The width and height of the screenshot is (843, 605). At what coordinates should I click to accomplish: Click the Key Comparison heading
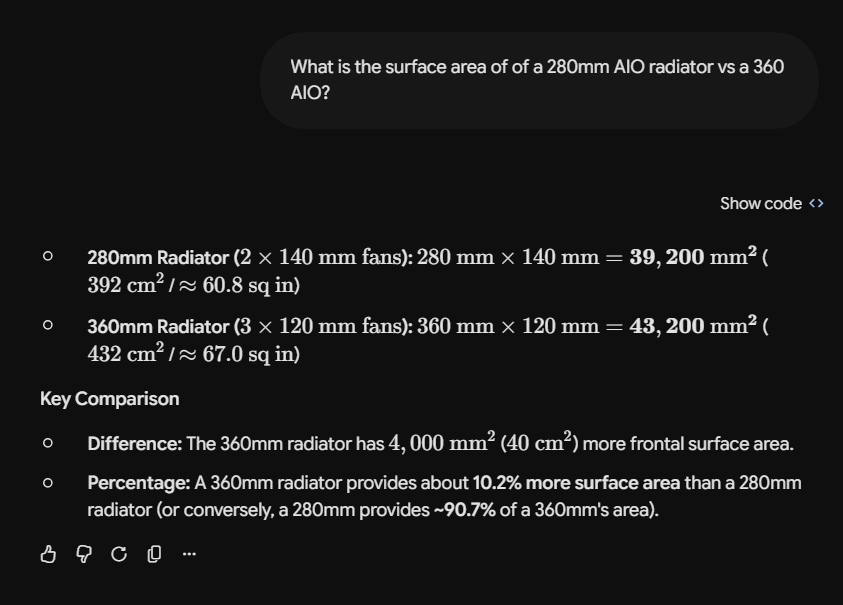(110, 399)
